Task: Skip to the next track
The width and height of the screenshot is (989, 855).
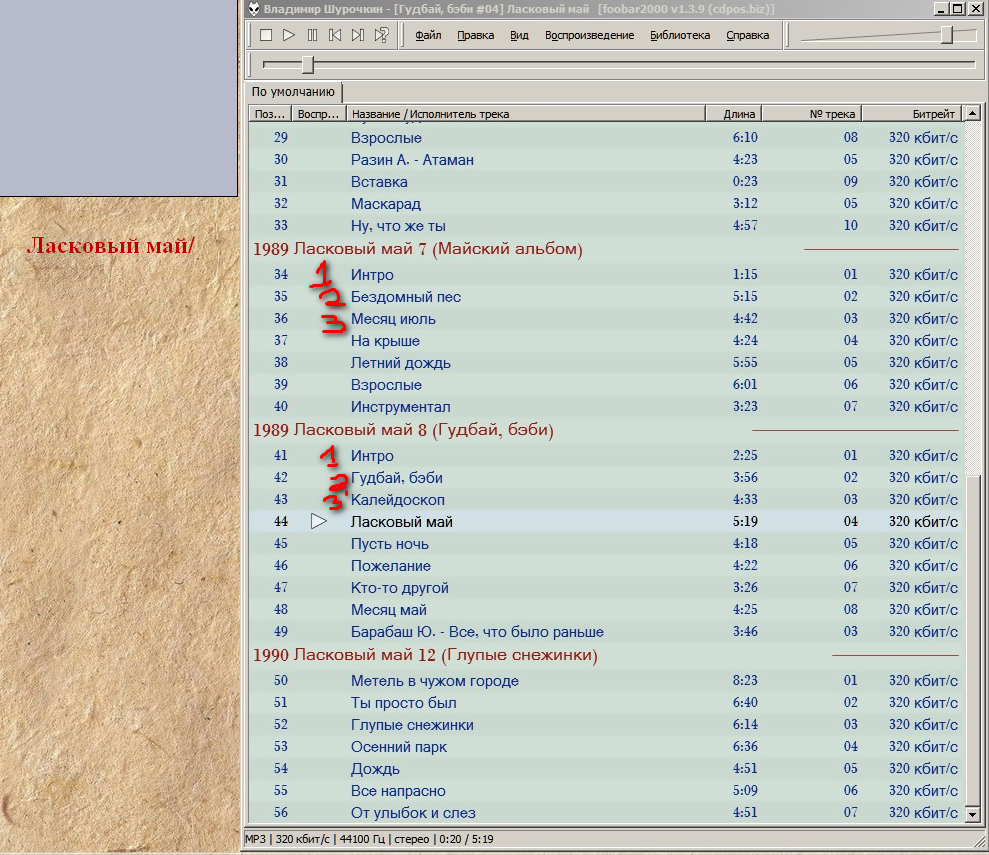Action: coord(358,35)
